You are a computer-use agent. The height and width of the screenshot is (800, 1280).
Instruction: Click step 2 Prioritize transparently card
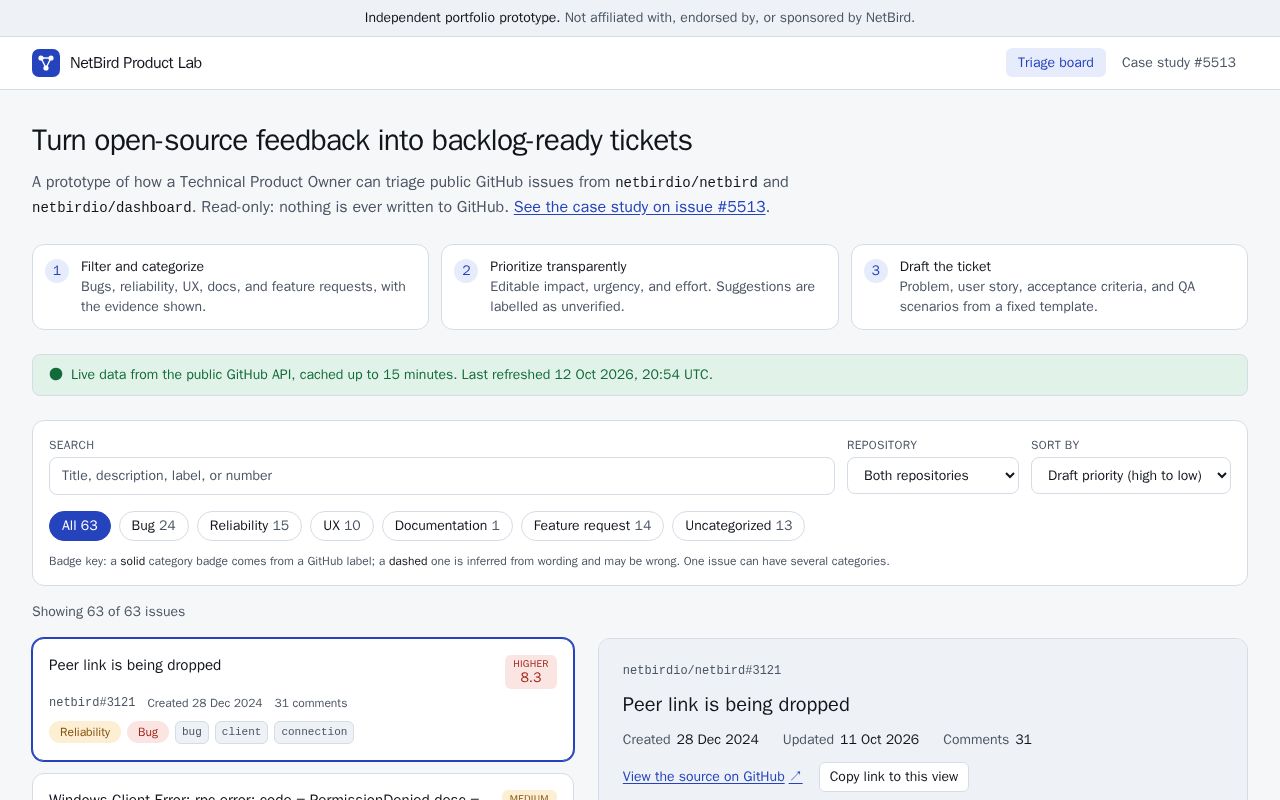click(x=639, y=287)
